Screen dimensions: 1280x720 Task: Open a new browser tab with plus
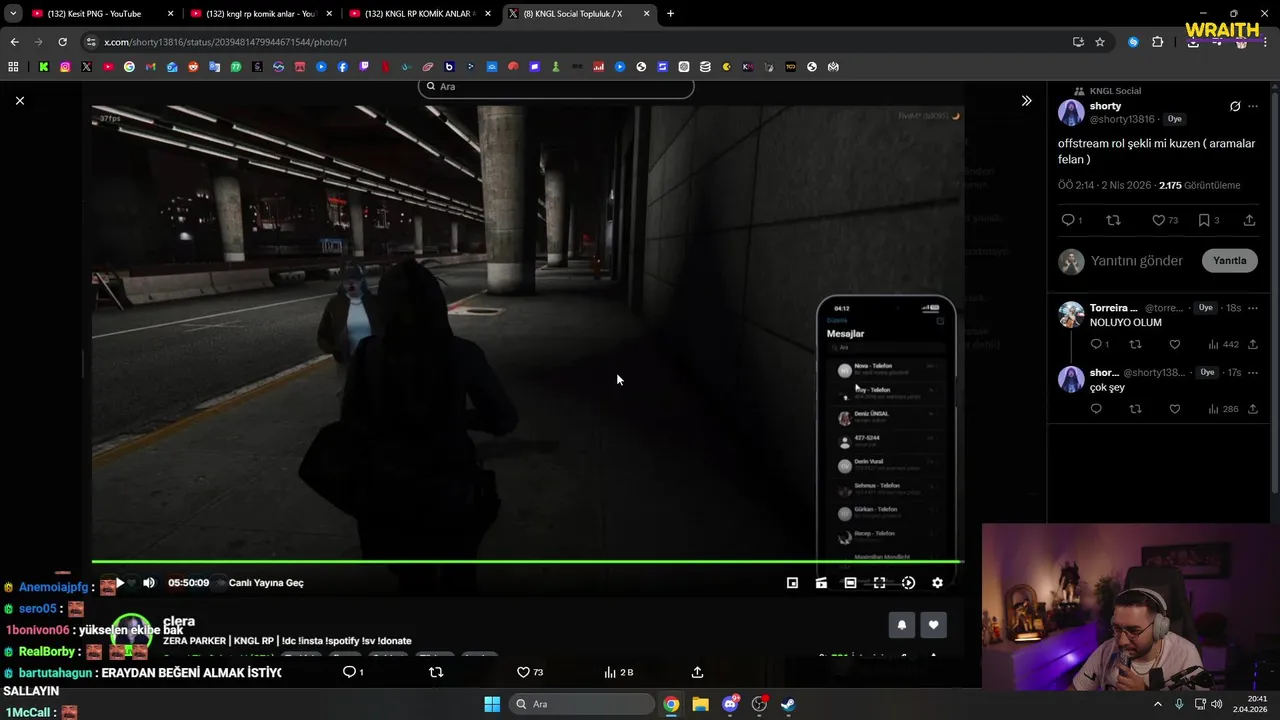pyautogui.click(x=670, y=14)
